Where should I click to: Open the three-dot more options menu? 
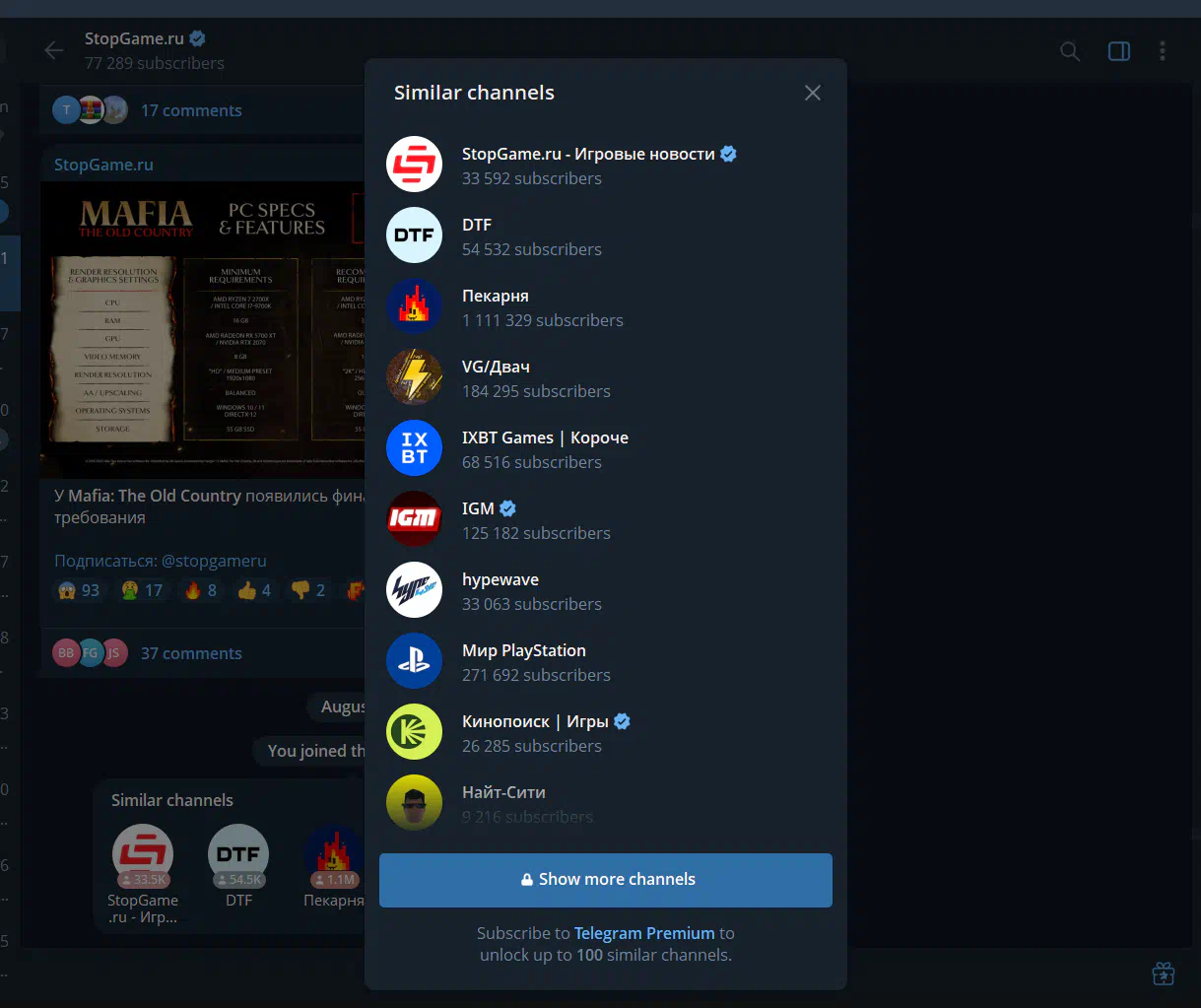[x=1163, y=51]
